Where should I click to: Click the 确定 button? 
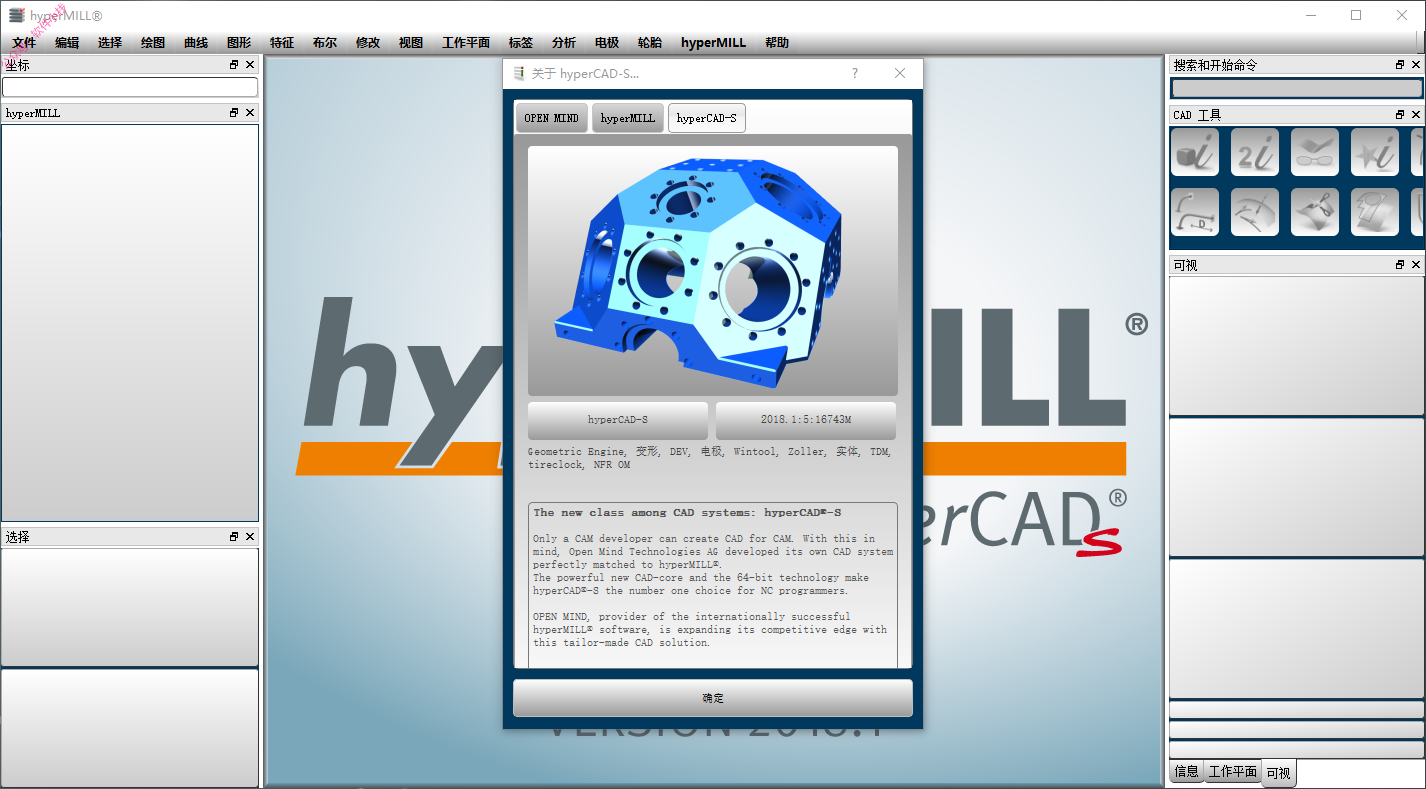click(x=713, y=698)
